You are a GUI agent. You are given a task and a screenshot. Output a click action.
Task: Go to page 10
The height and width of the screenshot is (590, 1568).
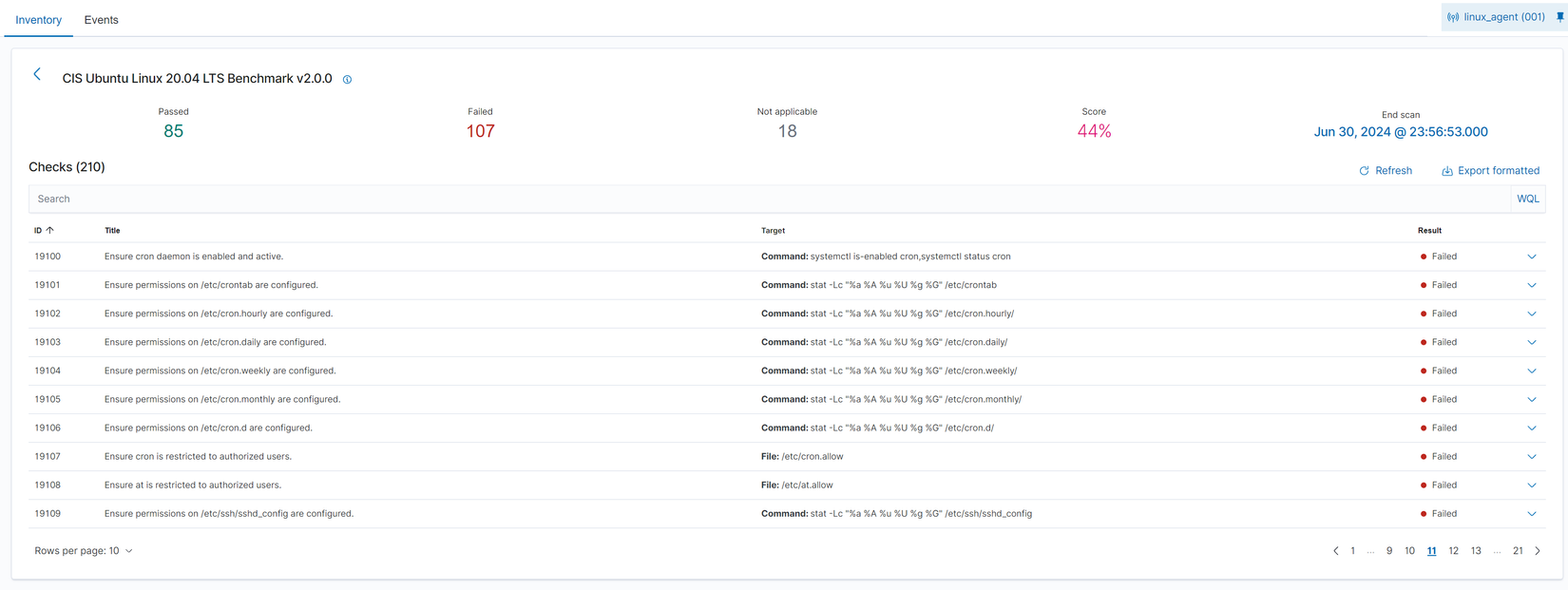coord(1410,551)
